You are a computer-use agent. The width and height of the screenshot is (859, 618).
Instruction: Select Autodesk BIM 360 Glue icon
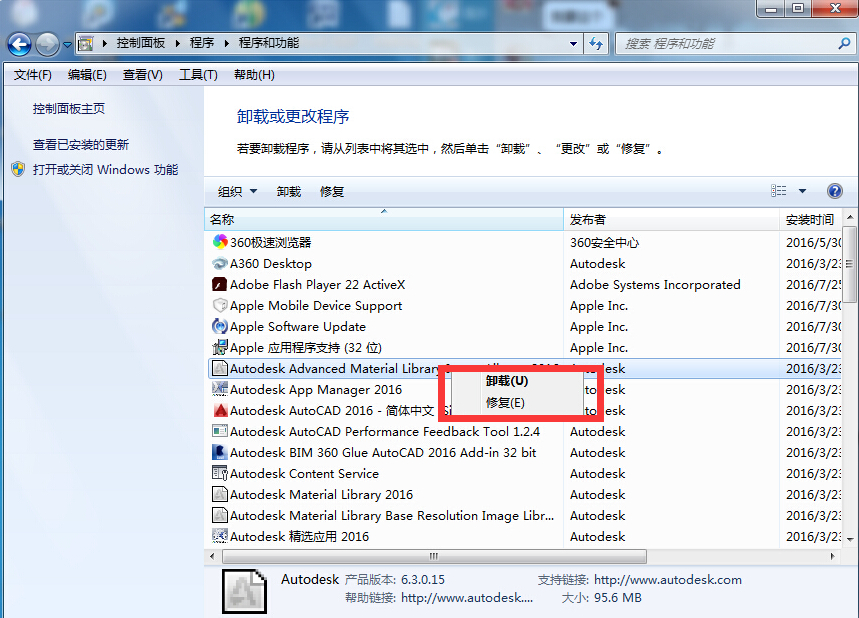point(220,452)
